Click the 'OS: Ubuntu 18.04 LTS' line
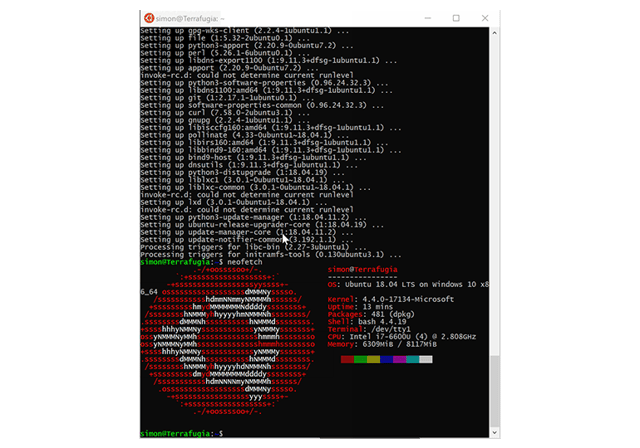Image resolution: width=640 pixels, height=448 pixels. [408, 284]
